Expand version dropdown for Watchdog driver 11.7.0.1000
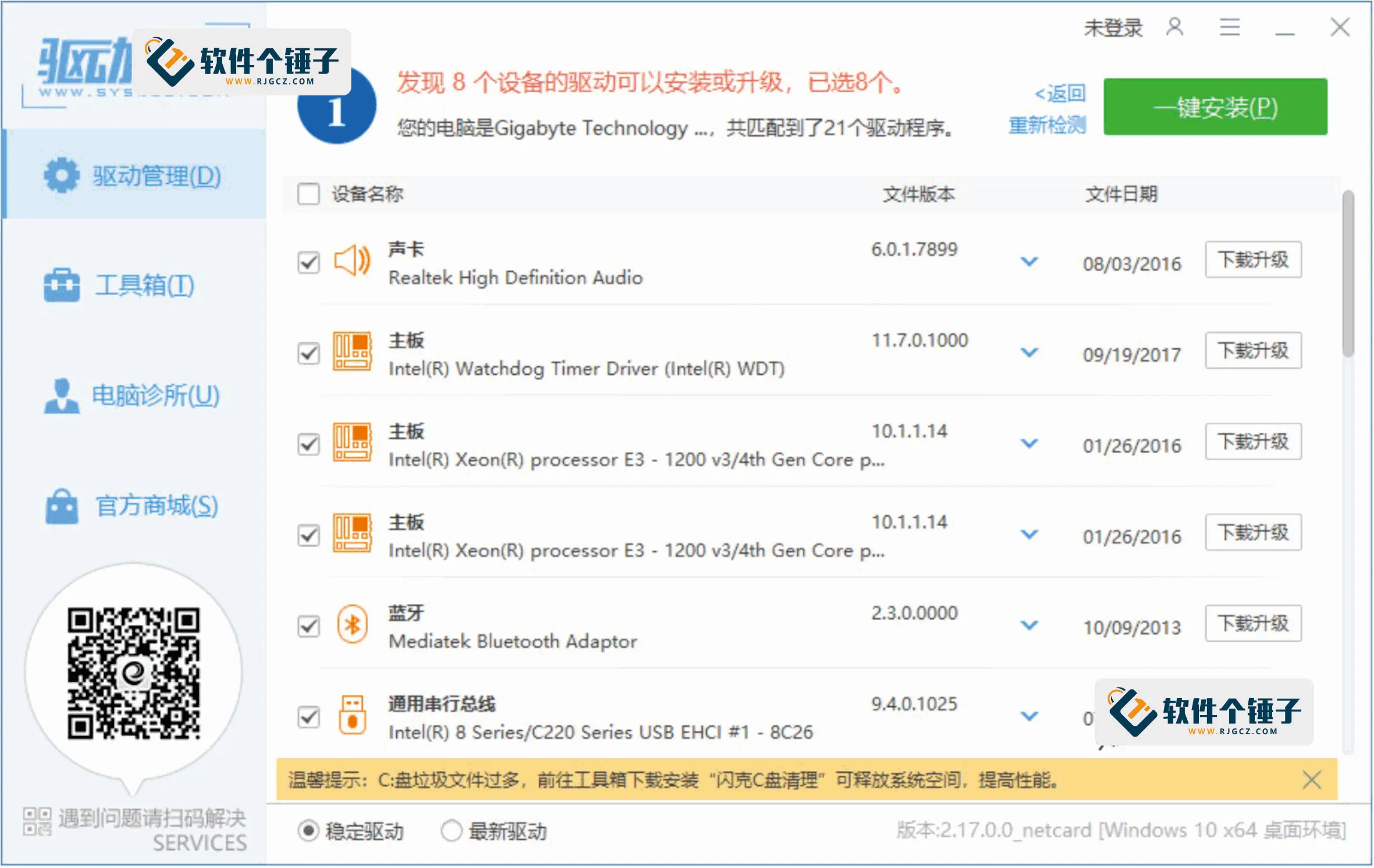 pos(1029,353)
